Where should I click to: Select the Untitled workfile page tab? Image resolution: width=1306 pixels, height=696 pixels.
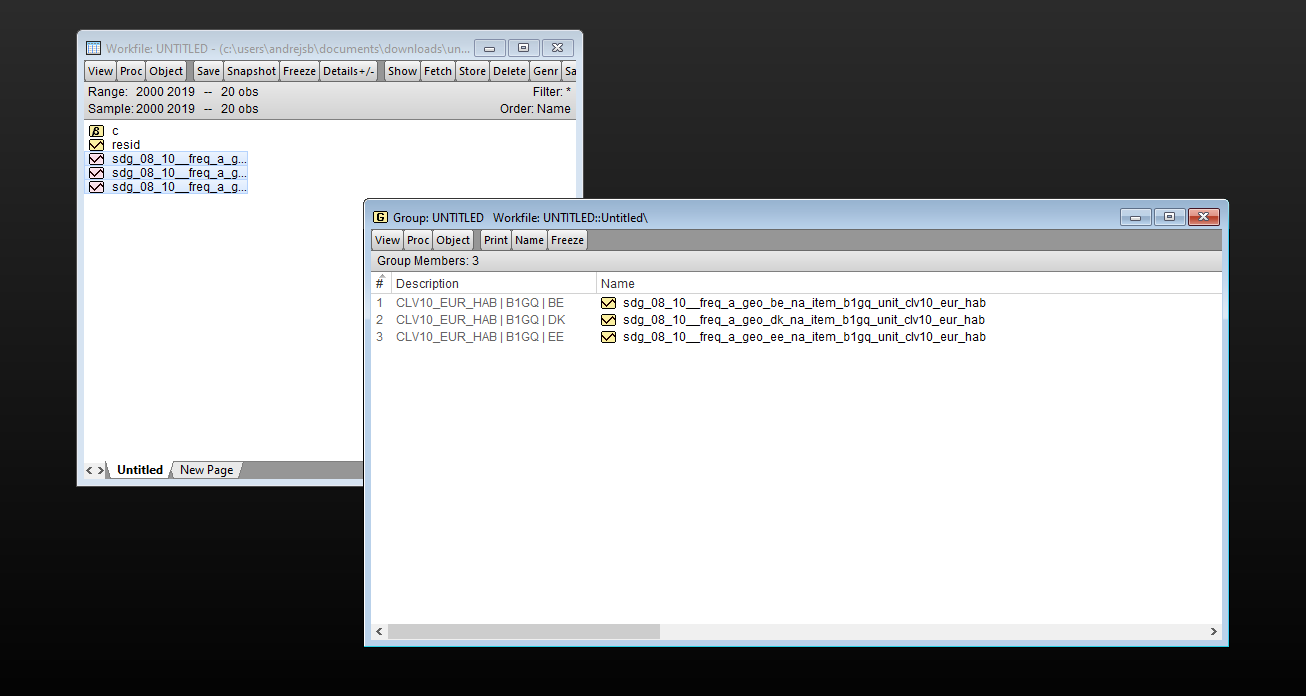coord(139,470)
